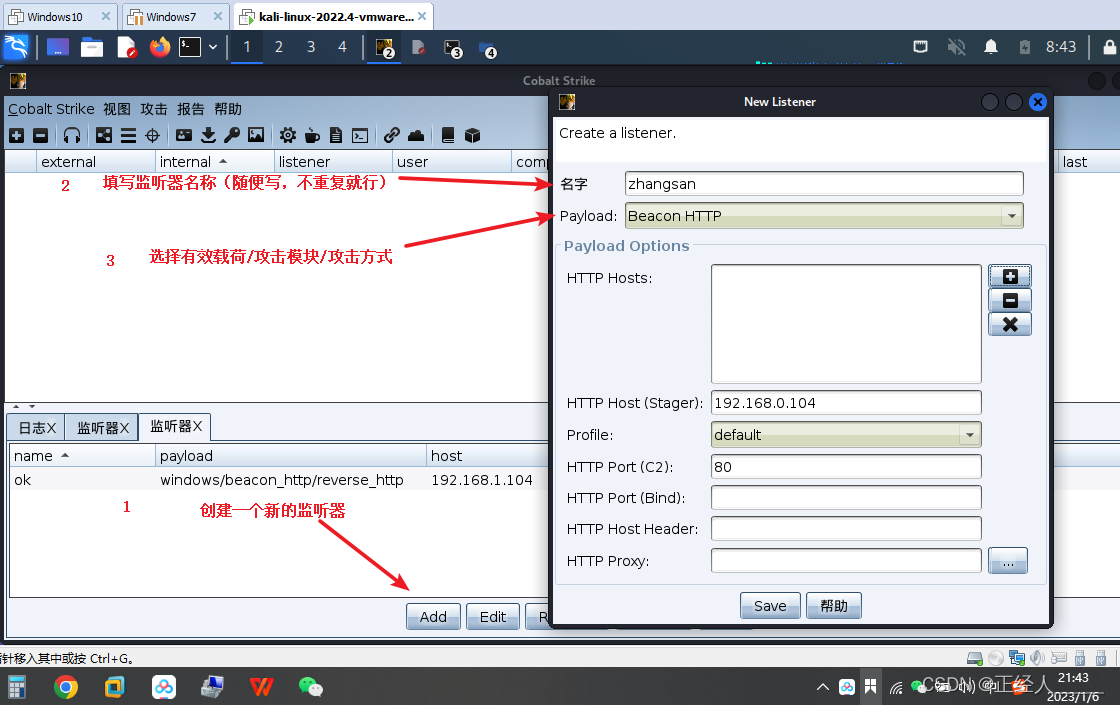Add an HTTP host with plus button

tap(1009, 276)
